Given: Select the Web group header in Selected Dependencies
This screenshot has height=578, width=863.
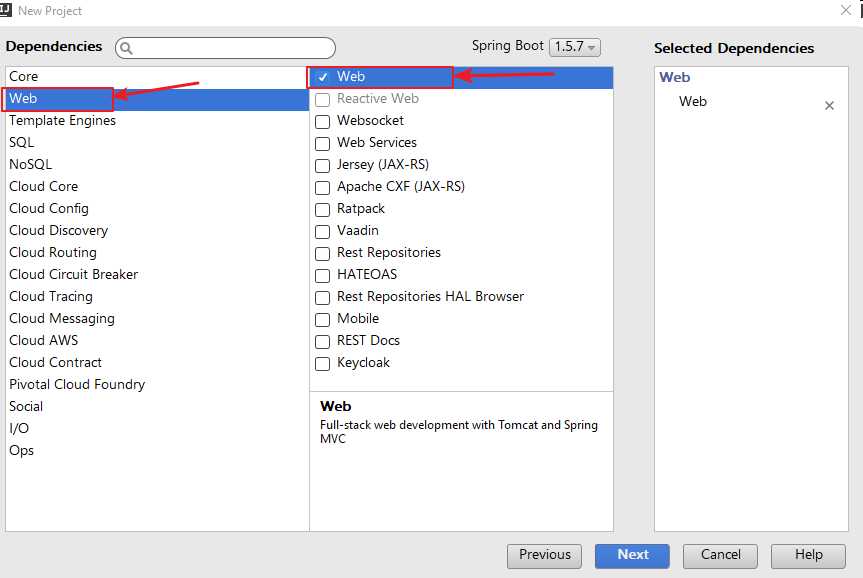Looking at the screenshot, I should tap(675, 77).
